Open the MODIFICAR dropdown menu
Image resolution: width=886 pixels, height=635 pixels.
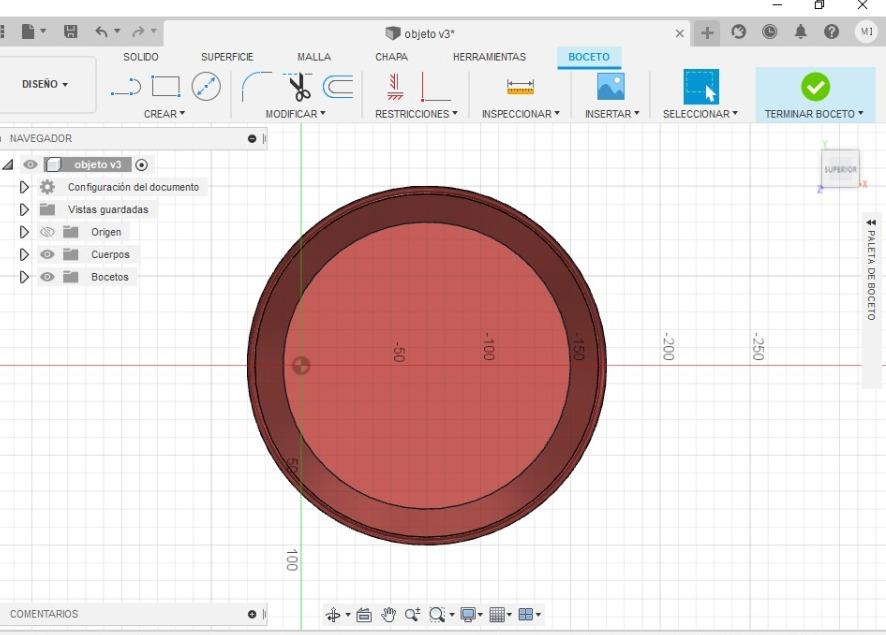click(296, 114)
